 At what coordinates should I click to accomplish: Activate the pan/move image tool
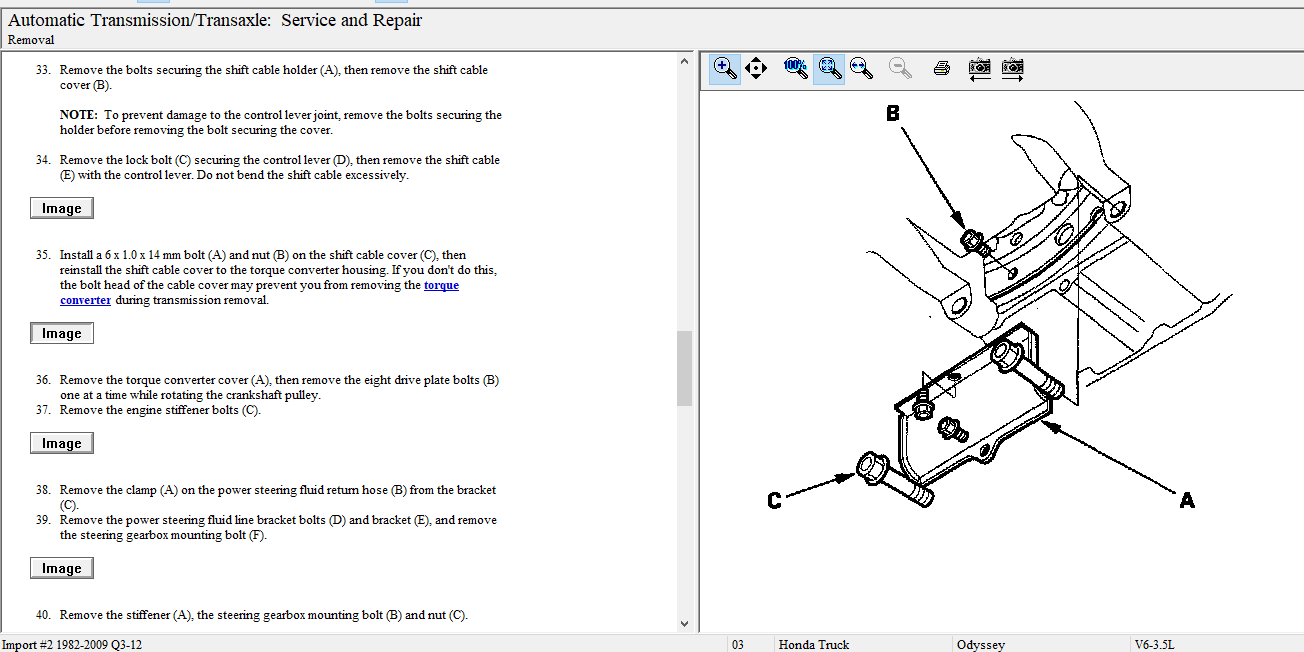coord(756,69)
